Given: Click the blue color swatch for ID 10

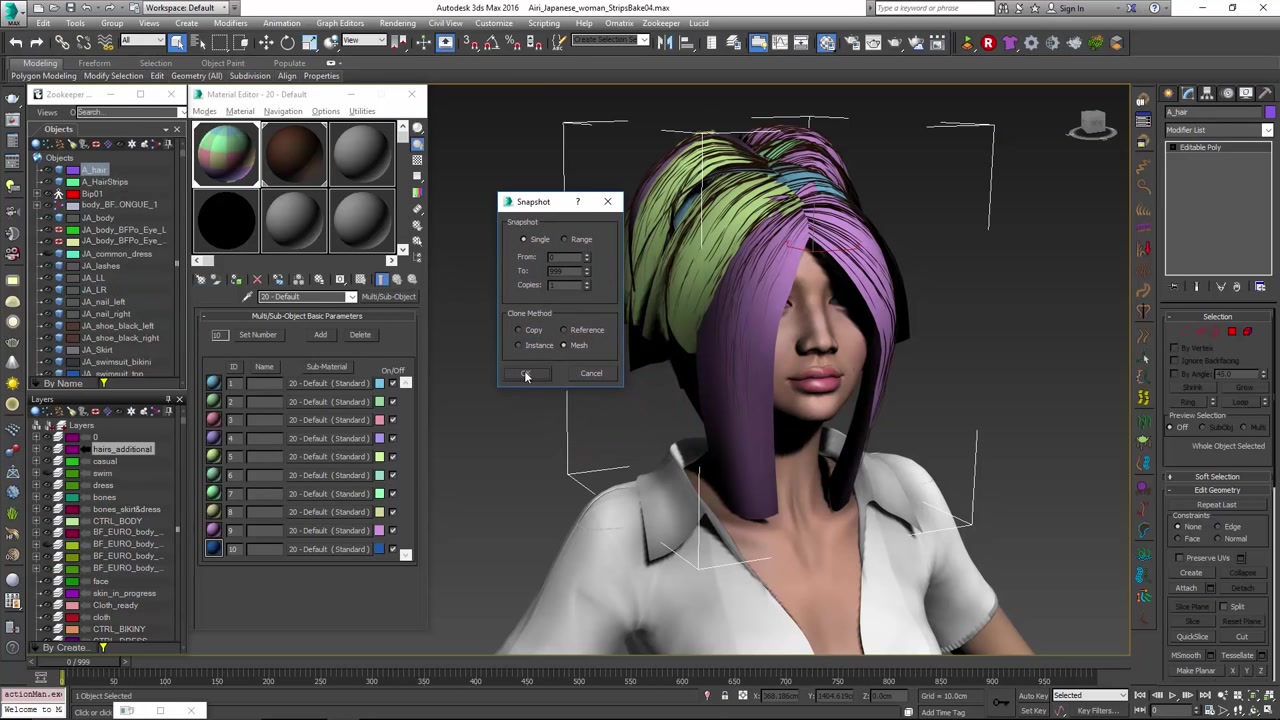Looking at the screenshot, I should (380, 549).
